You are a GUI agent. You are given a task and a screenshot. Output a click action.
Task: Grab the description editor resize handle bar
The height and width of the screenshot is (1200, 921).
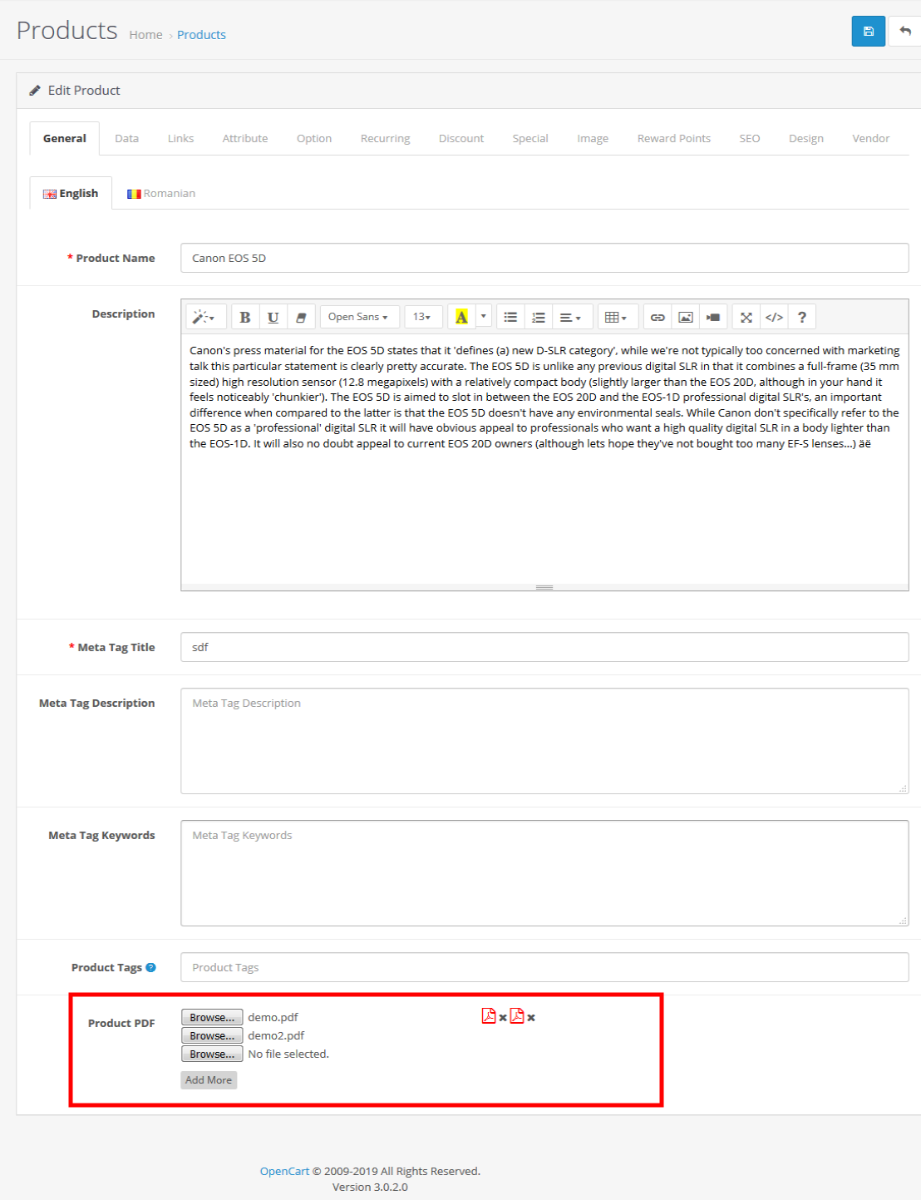coord(544,588)
